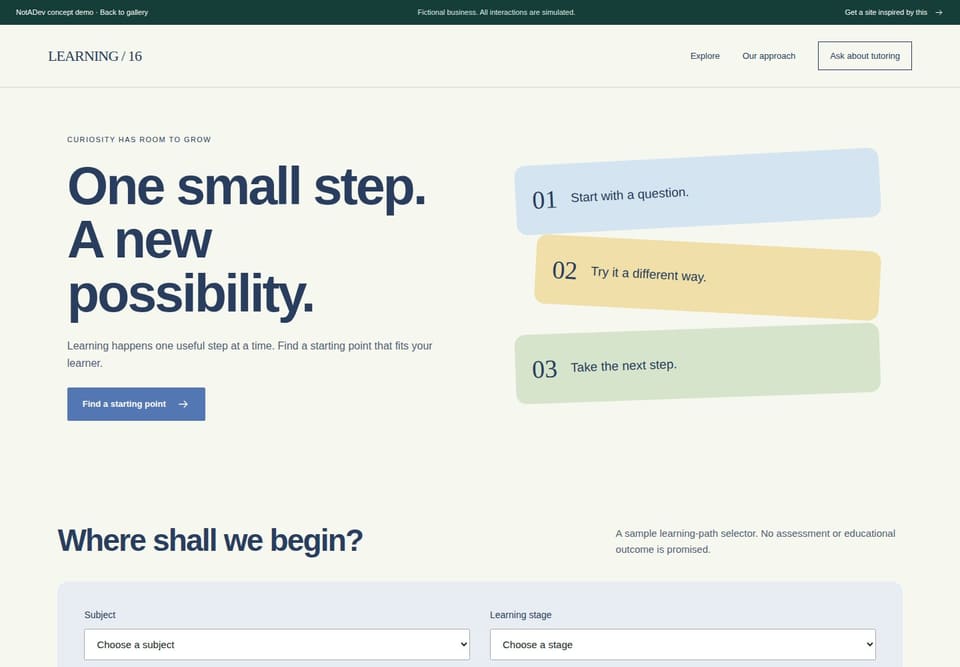Click the 'Learning stage' field label
This screenshot has width=960, height=667.
520,614
